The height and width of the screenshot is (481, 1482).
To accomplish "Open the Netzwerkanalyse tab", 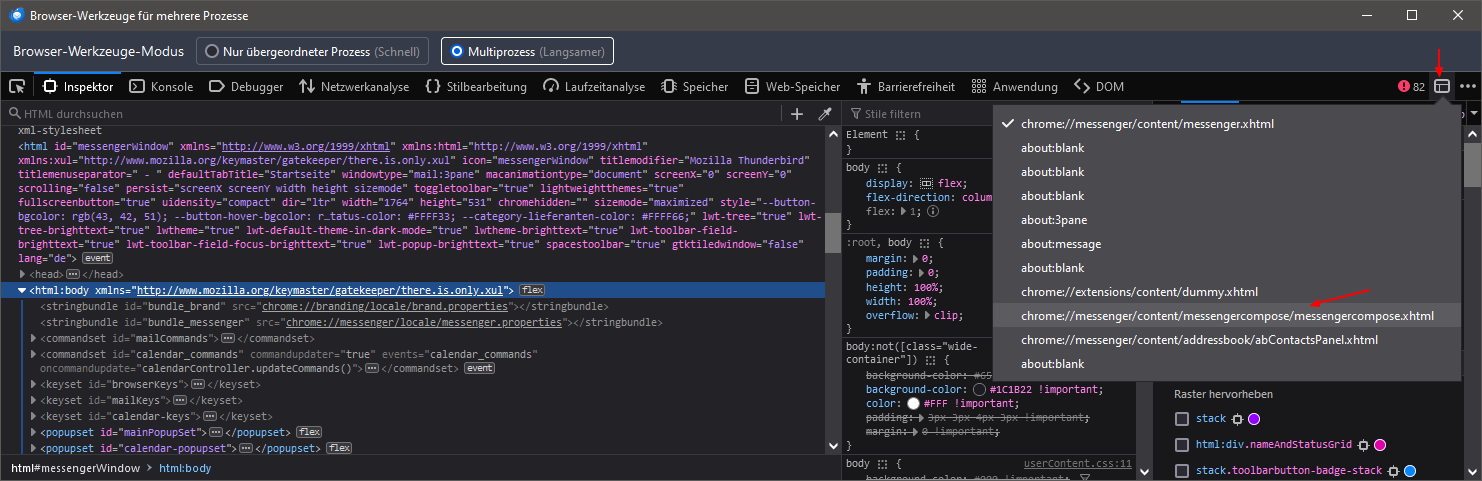I will pos(354,87).
